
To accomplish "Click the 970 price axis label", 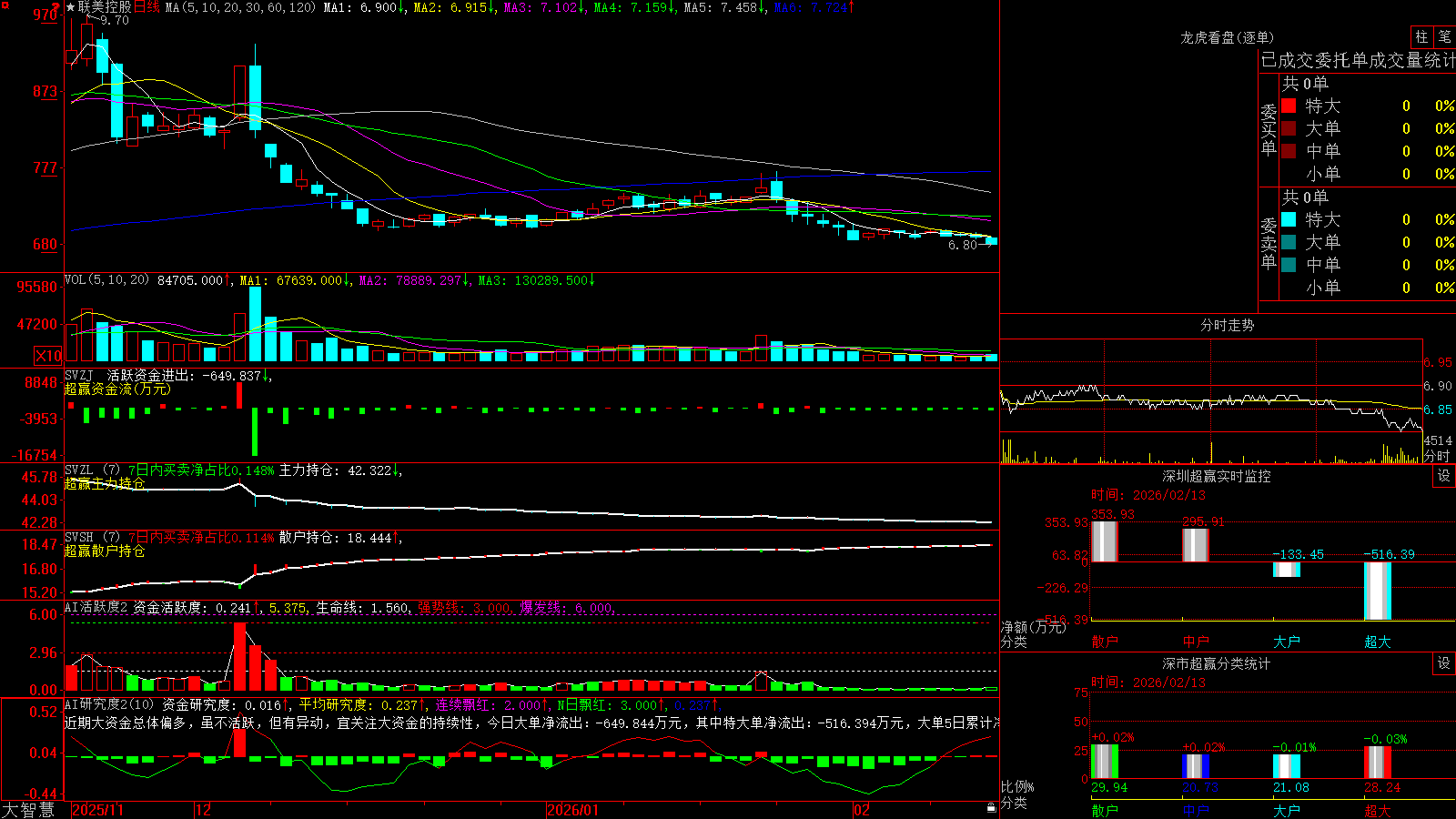I will coord(44,15).
